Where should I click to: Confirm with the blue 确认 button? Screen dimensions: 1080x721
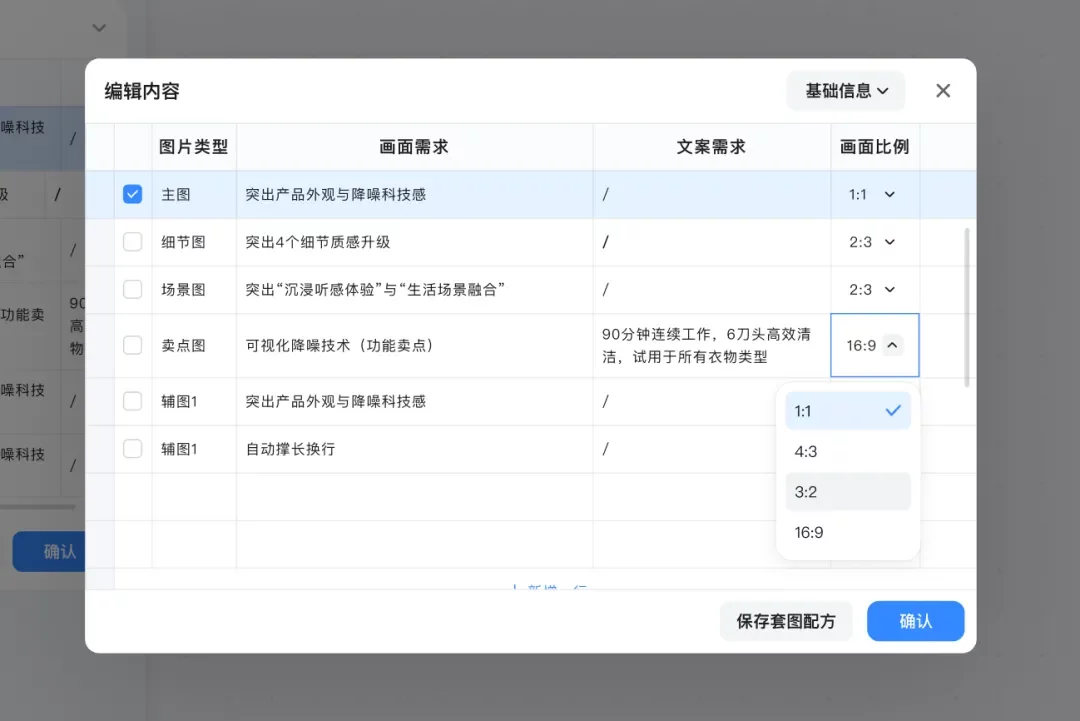coord(915,621)
